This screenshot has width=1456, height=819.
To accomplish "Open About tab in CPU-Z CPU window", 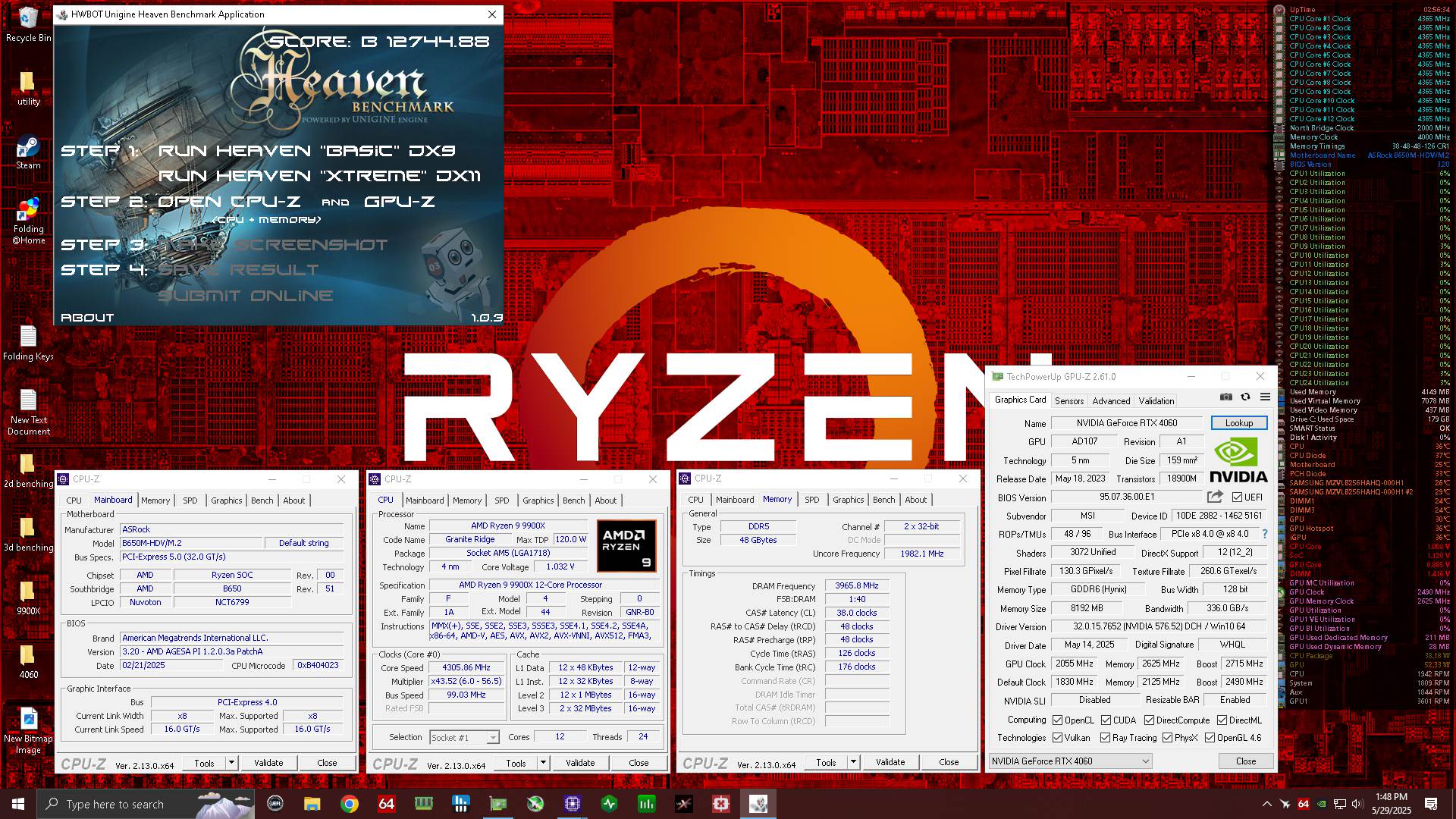I will coord(605,500).
